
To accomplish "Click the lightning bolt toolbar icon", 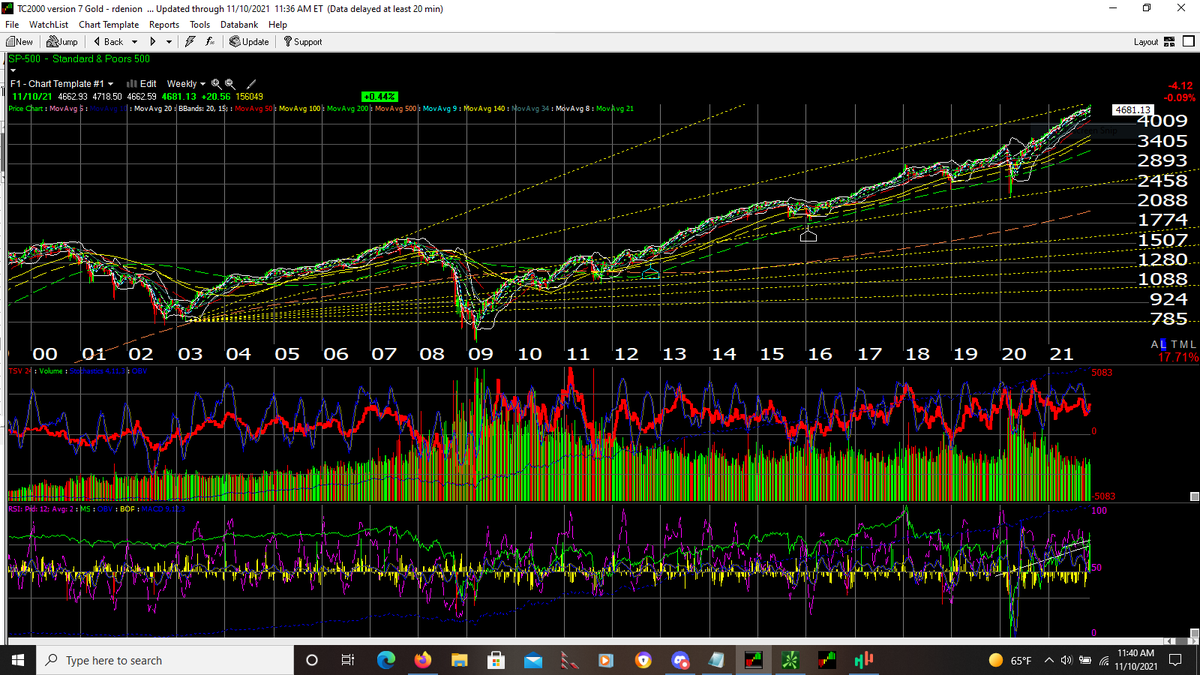I will point(192,42).
